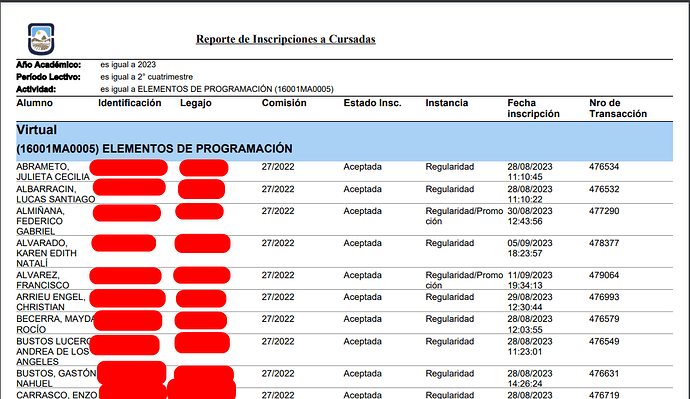This screenshot has height=399, width=690.
Task: Click student name ALVARADO, KAREN EDITH NATALÍ
Action: point(46,253)
